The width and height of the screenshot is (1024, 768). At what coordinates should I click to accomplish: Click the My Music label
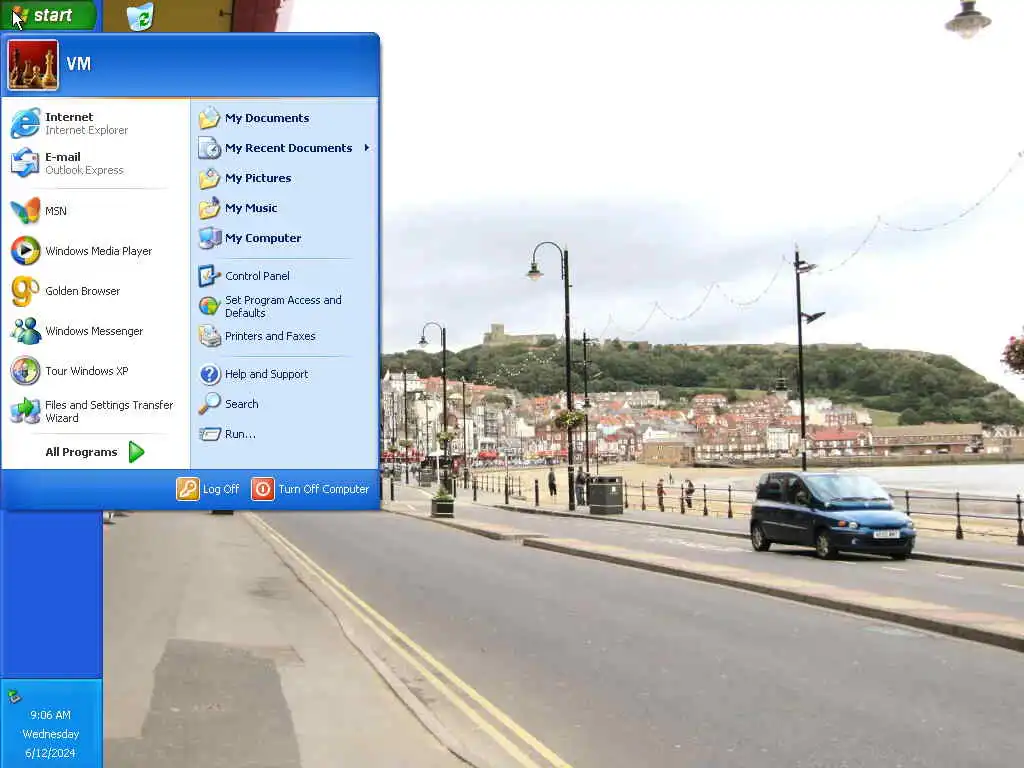coord(251,208)
